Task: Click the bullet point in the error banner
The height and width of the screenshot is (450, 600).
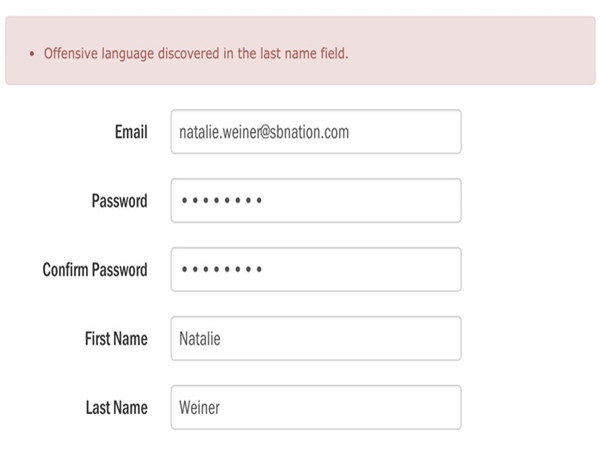Action: 31,53
